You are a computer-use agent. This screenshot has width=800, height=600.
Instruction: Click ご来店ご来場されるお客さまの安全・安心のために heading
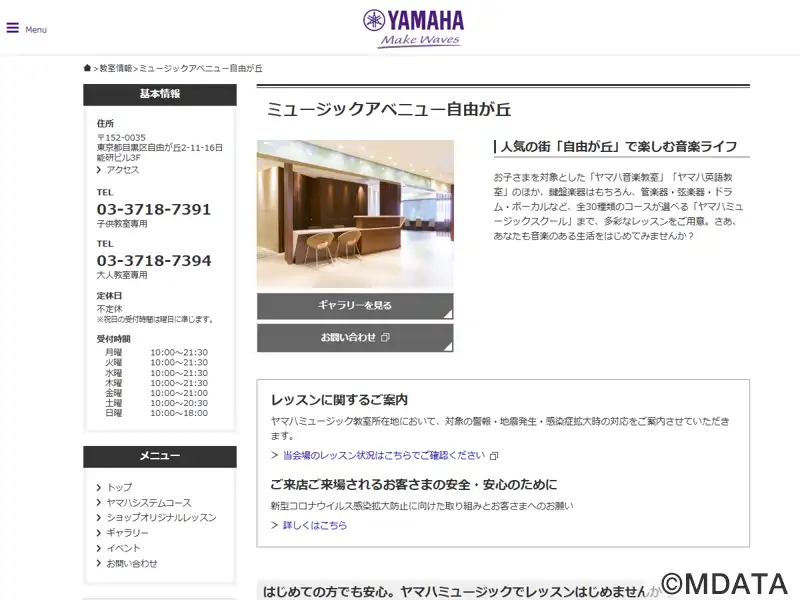[x=414, y=485]
